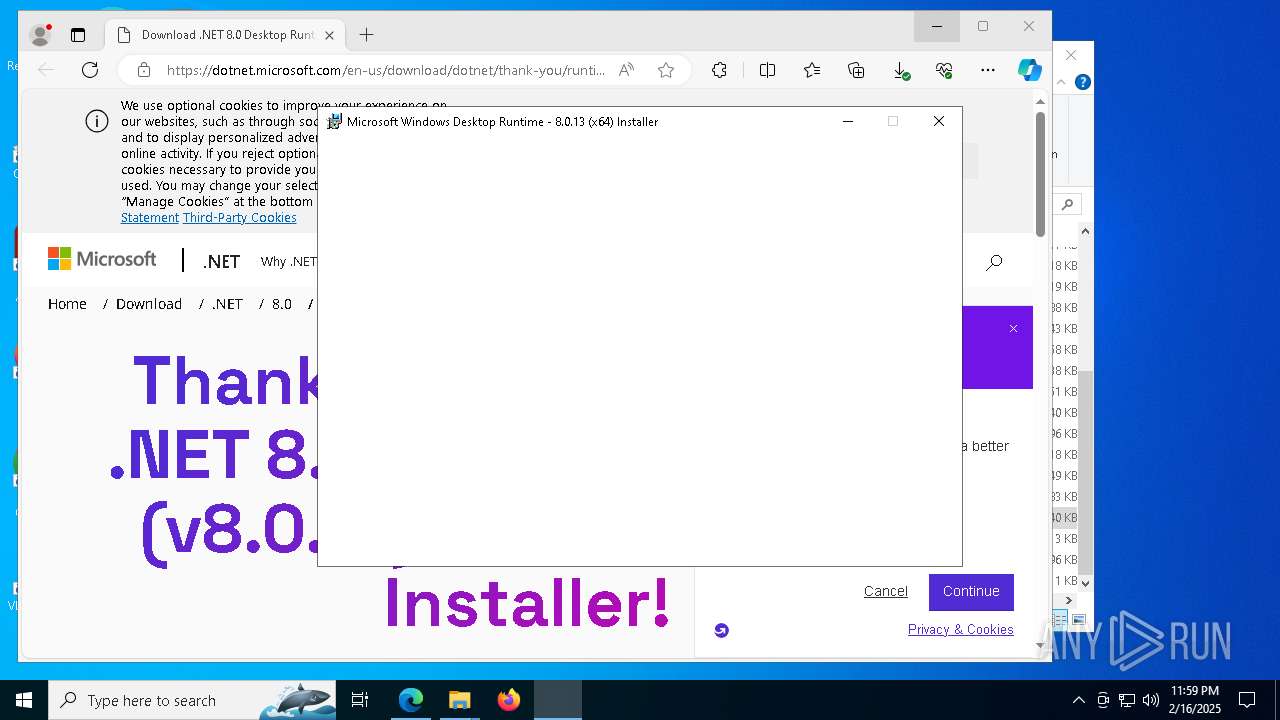The image size is (1280, 720).
Task: Open the Statement link in cookie banner
Action: pyautogui.click(x=150, y=218)
